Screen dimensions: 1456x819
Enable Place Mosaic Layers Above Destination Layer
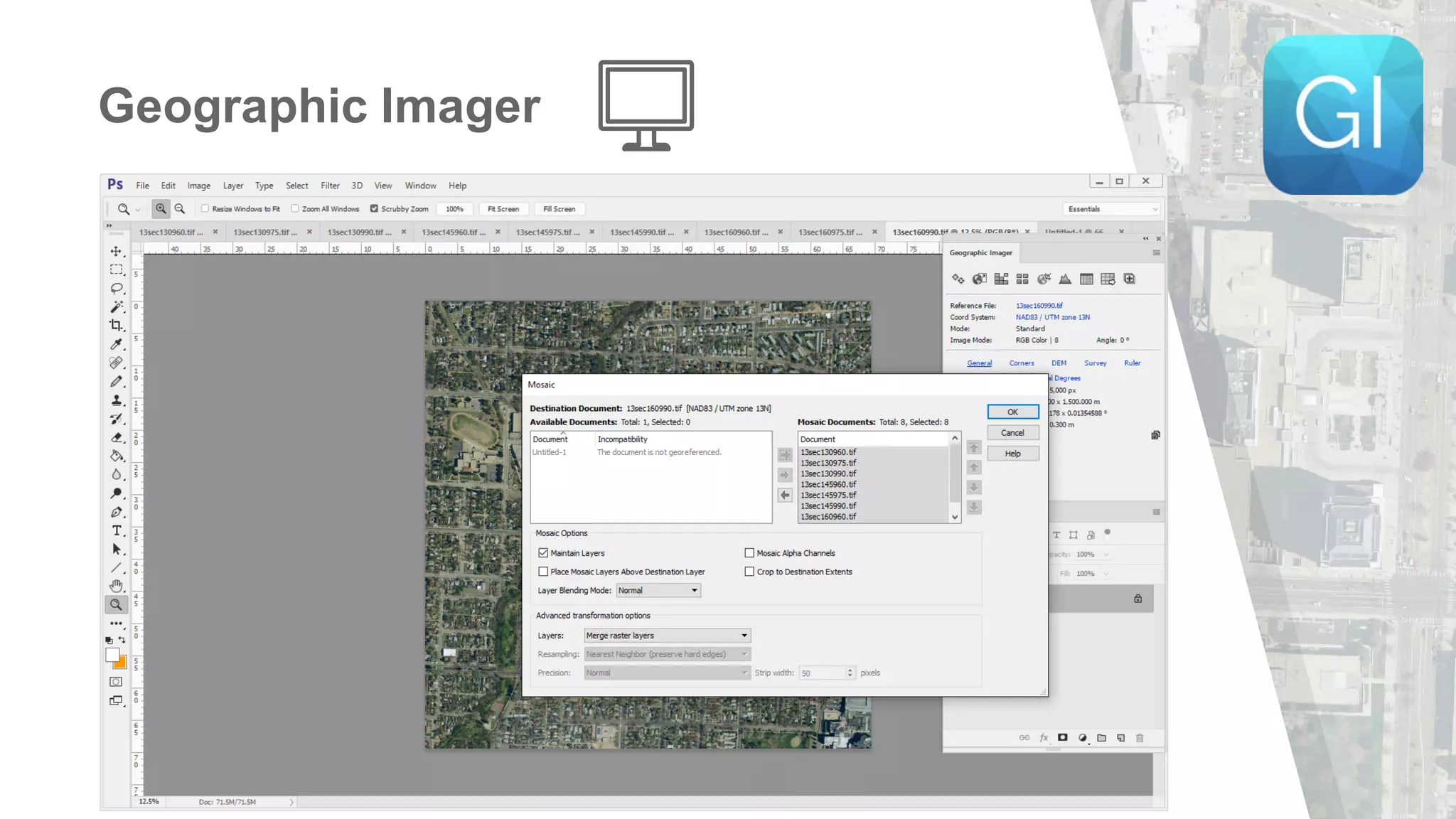coord(543,572)
